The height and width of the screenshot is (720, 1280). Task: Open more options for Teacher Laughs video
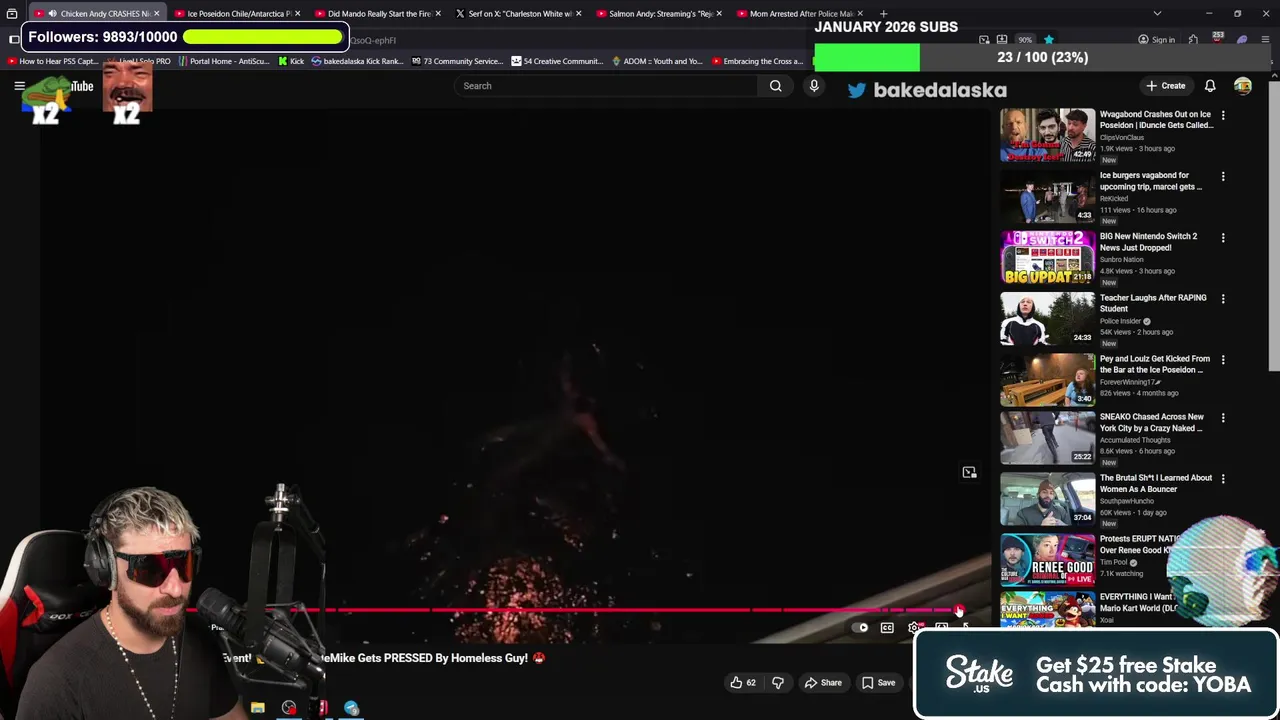click(1222, 299)
